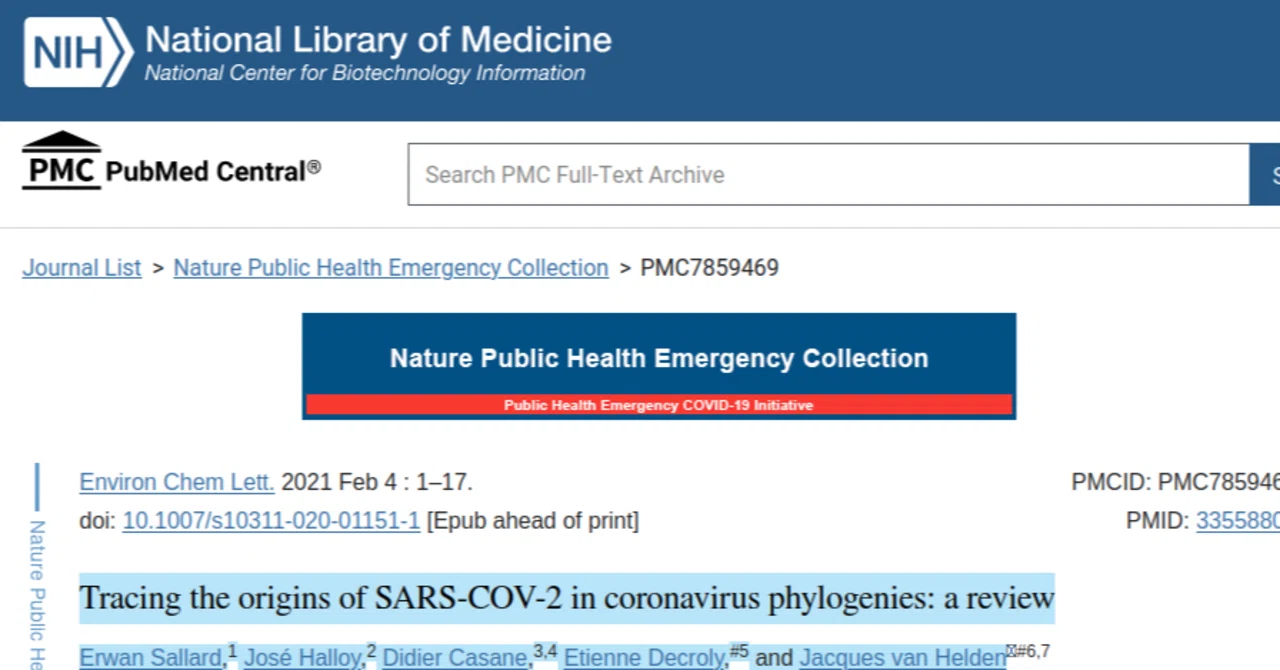Image resolution: width=1280 pixels, height=670 pixels.
Task: Open author José Halloy link
Action: coord(302,657)
